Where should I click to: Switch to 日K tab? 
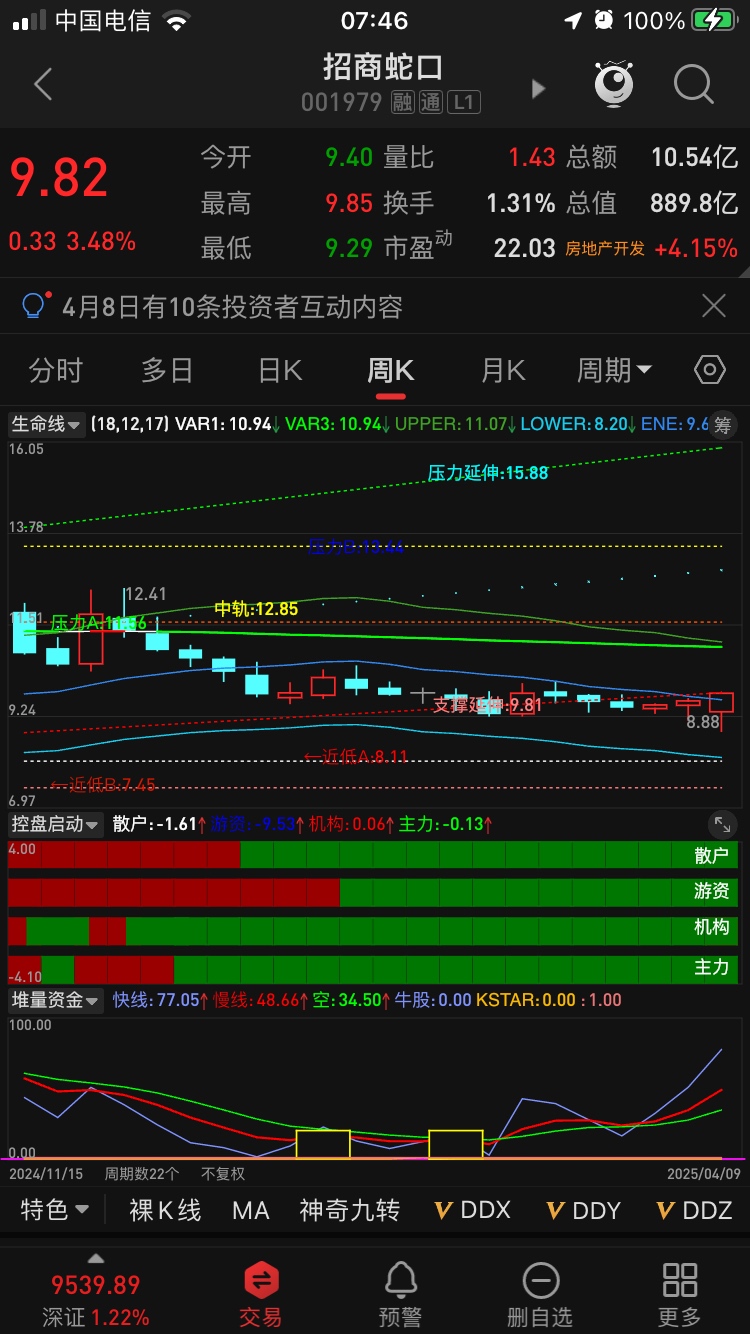click(x=279, y=370)
